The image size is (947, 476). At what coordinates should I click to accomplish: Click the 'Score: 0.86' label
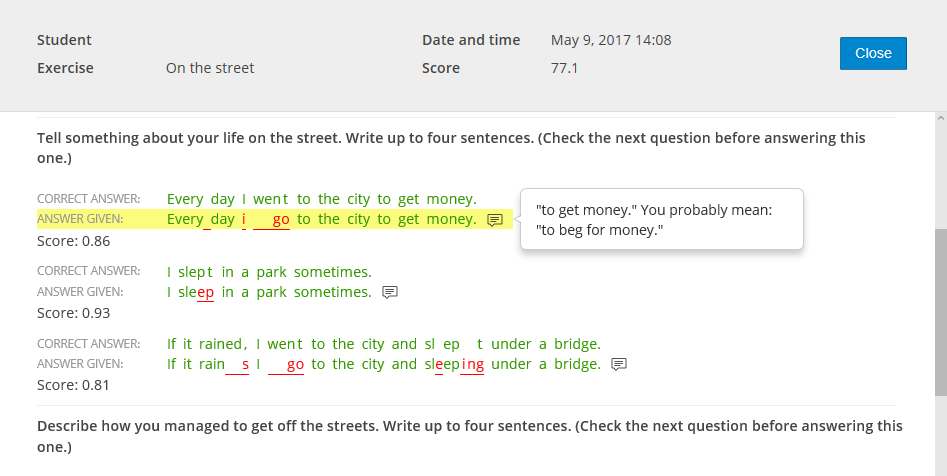(x=74, y=241)
